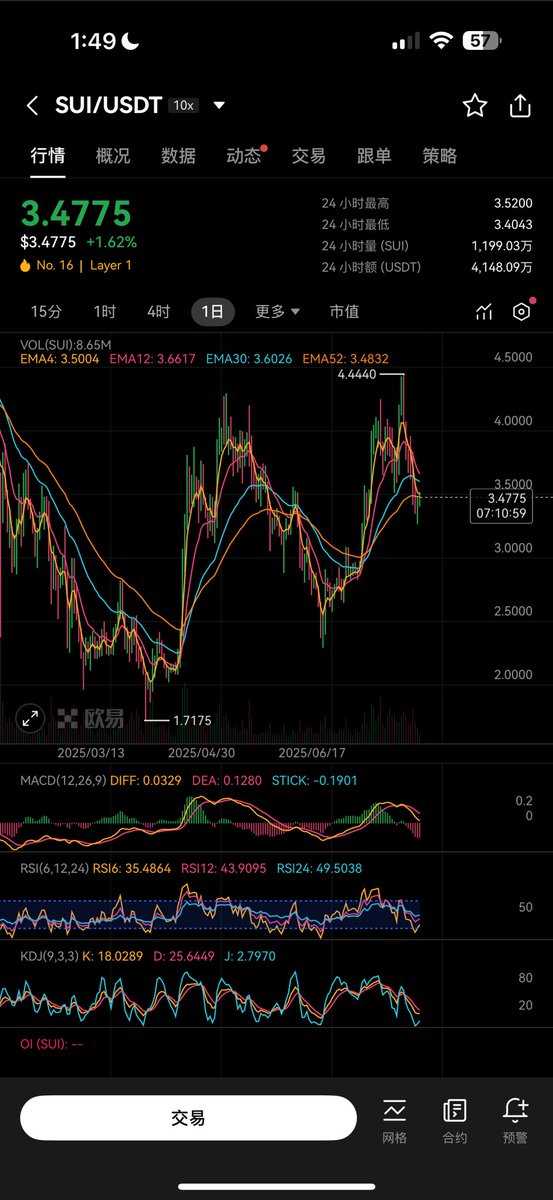Switch to the 概况 tab
The width and height of the screenshot is (553, 1200).
[x=113, y=156]
